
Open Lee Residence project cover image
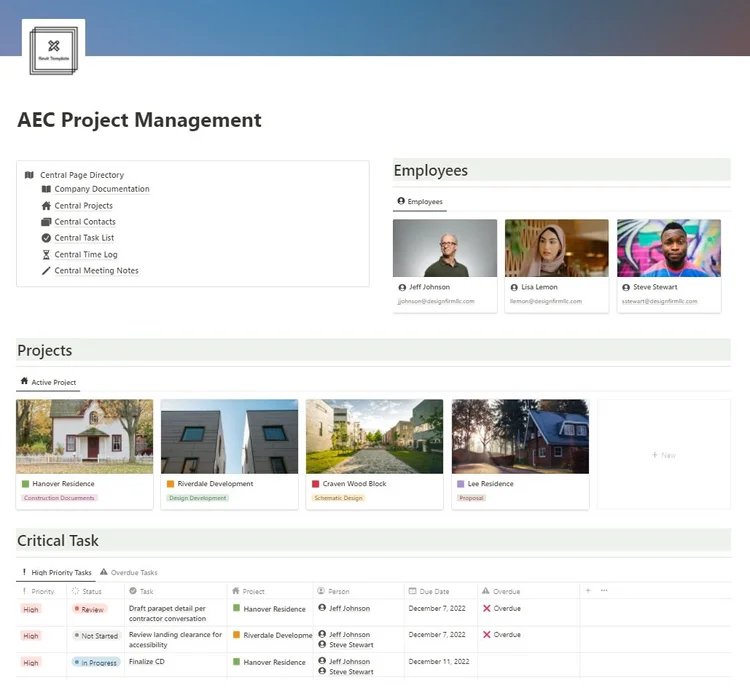point(520,436)
